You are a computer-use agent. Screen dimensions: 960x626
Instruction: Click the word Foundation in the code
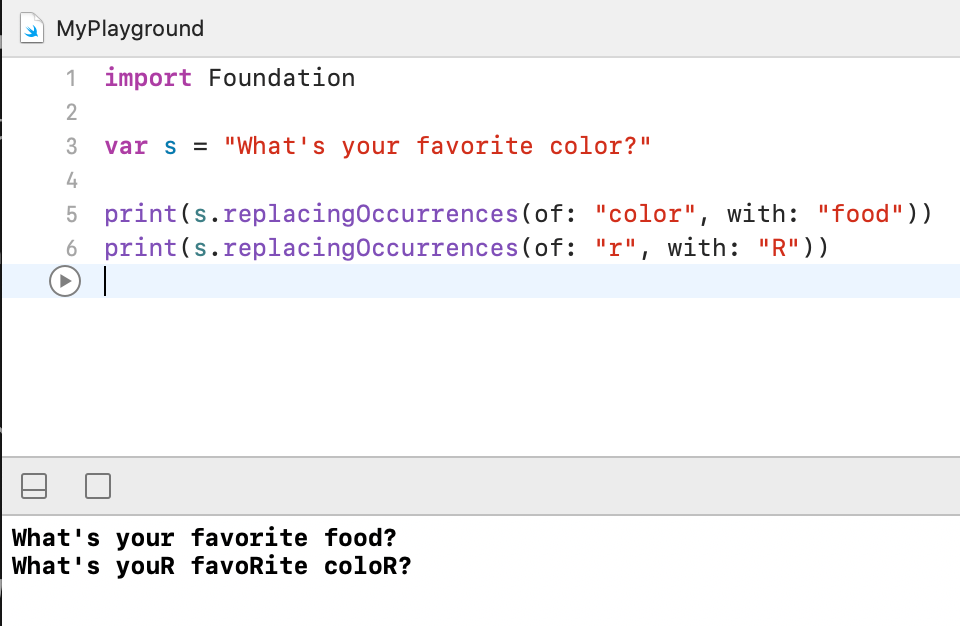pyautogui.click(x=281, y=78)
